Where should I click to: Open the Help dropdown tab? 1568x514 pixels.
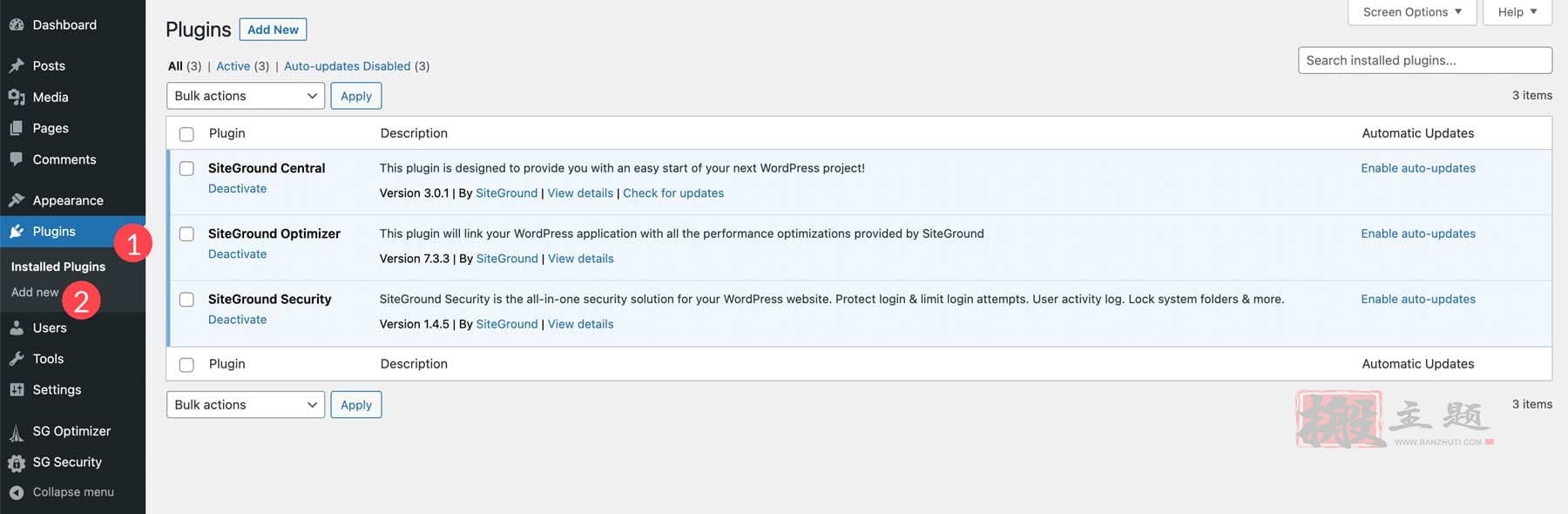pyautogui.click(x=1517, y=12)
